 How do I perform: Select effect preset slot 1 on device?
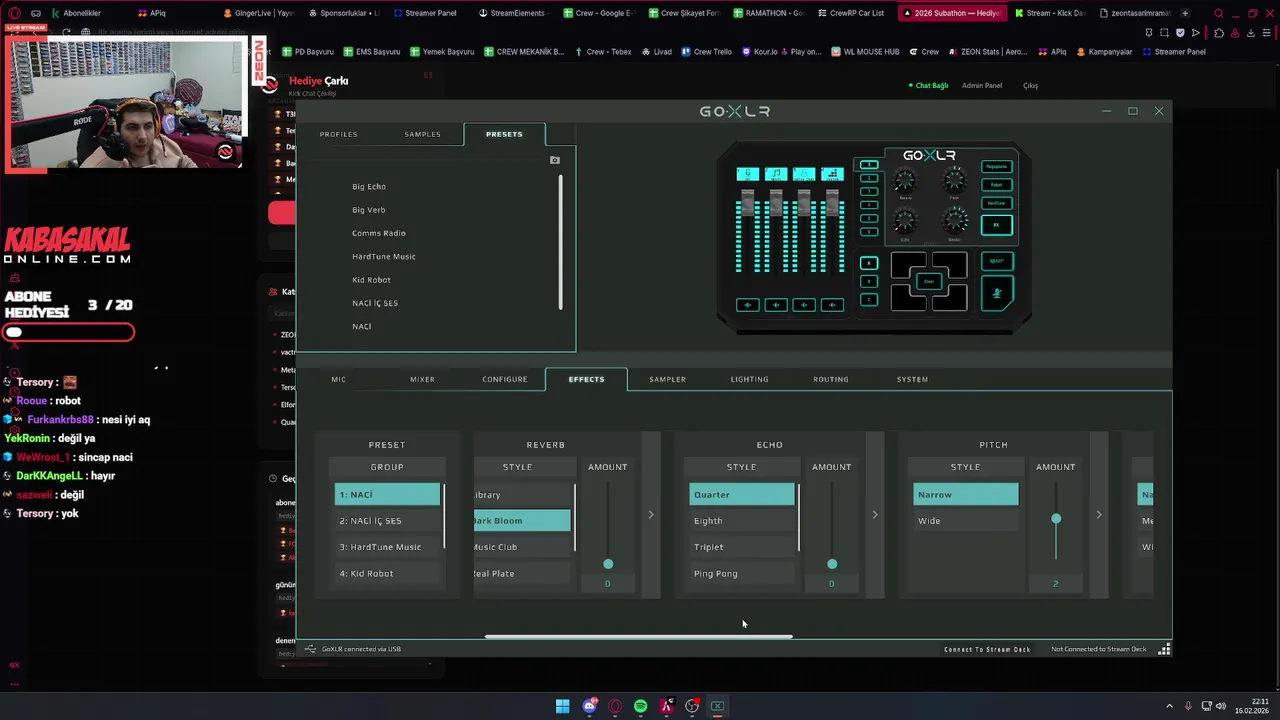coord(869,165)
